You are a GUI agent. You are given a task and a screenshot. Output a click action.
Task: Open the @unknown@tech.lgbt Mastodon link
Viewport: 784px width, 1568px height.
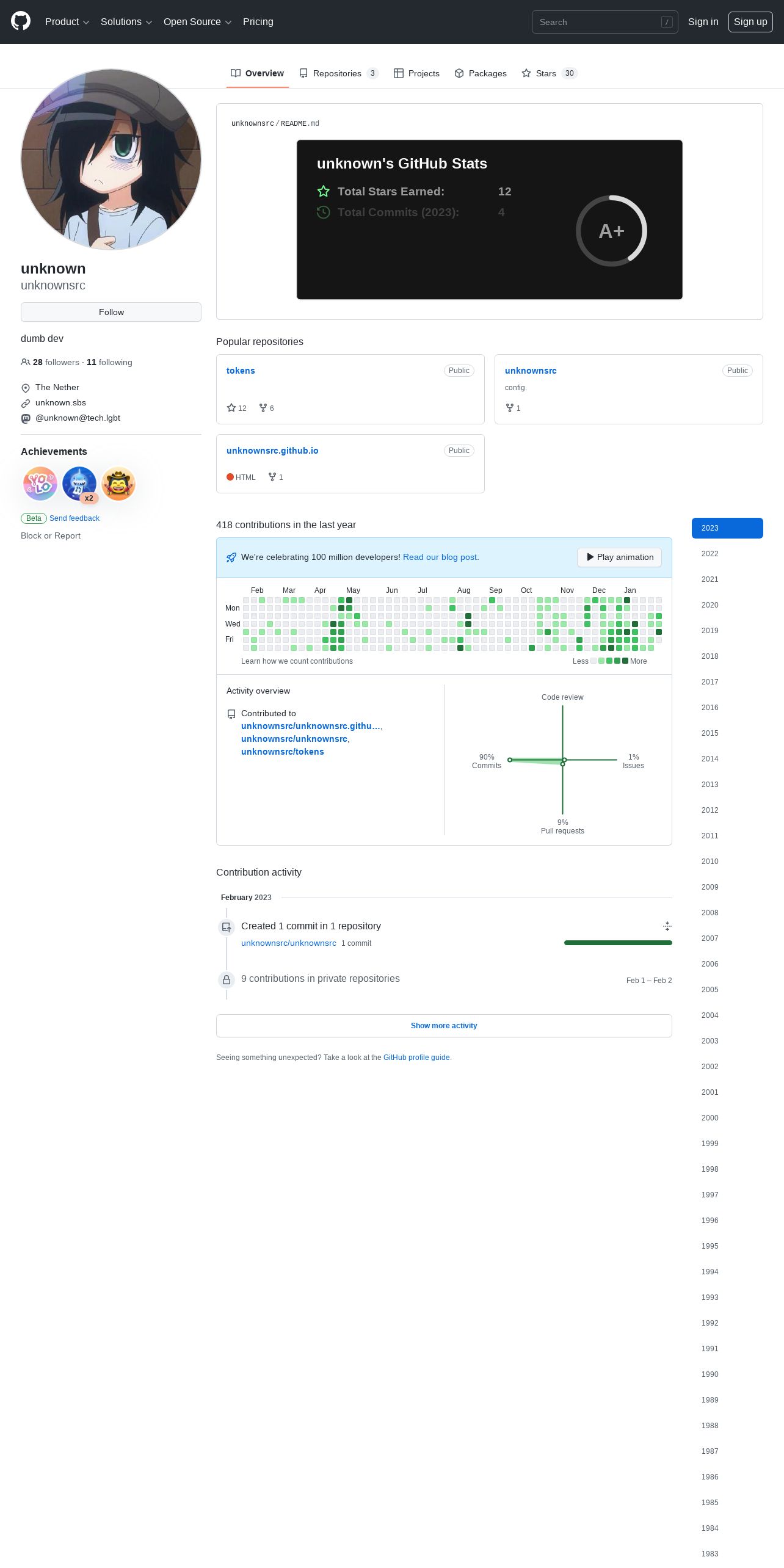point(78,418)
